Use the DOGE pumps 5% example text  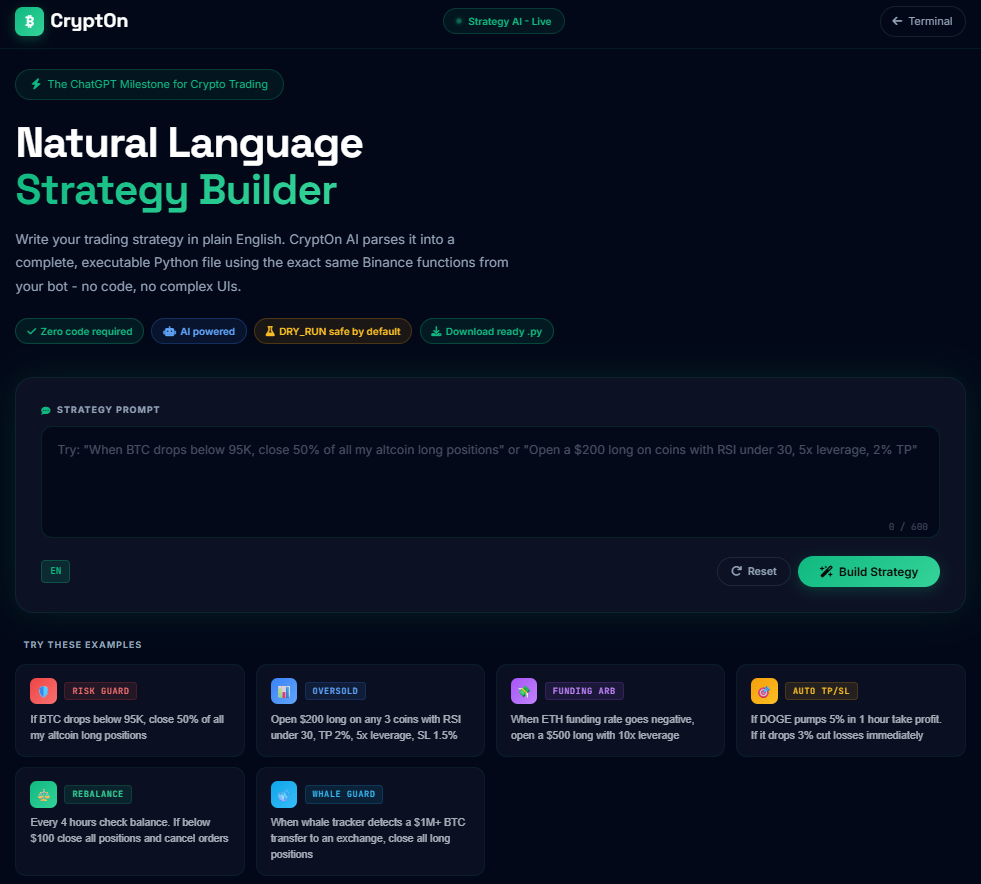click(846, 727)
